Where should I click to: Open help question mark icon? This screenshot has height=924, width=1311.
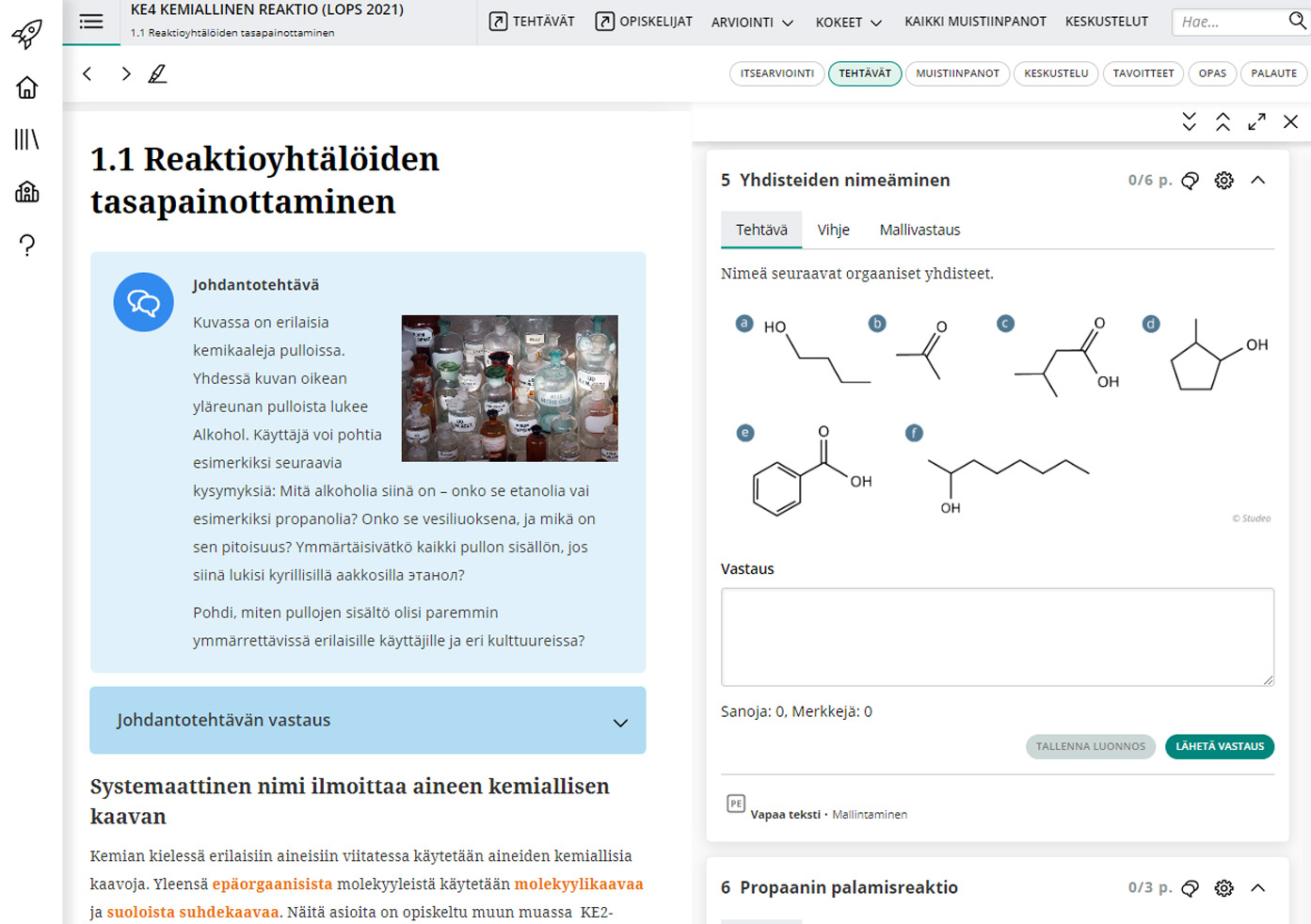[27, 246]
